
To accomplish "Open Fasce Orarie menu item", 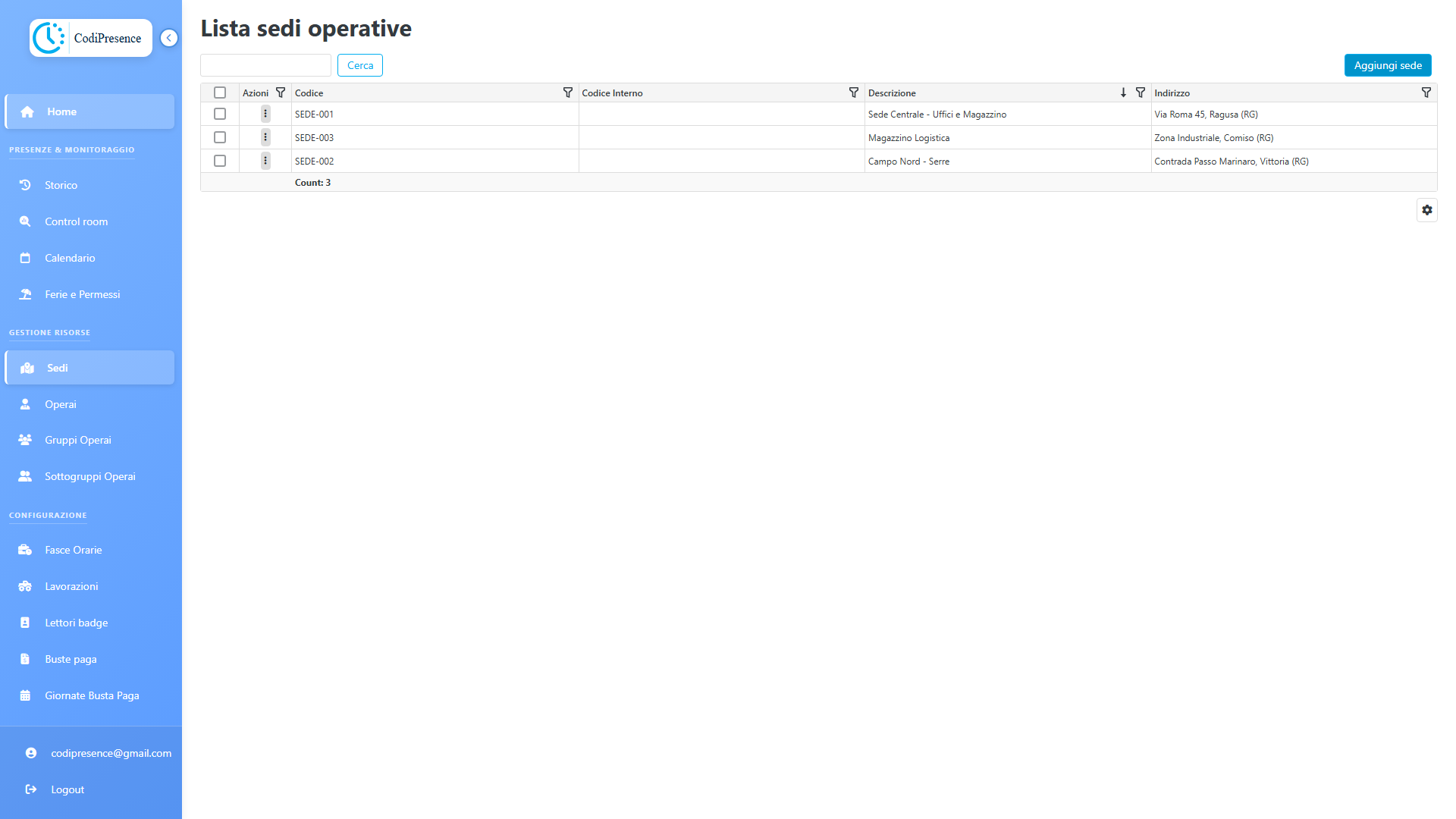I will pyautogui.click(x=73, y=550).
